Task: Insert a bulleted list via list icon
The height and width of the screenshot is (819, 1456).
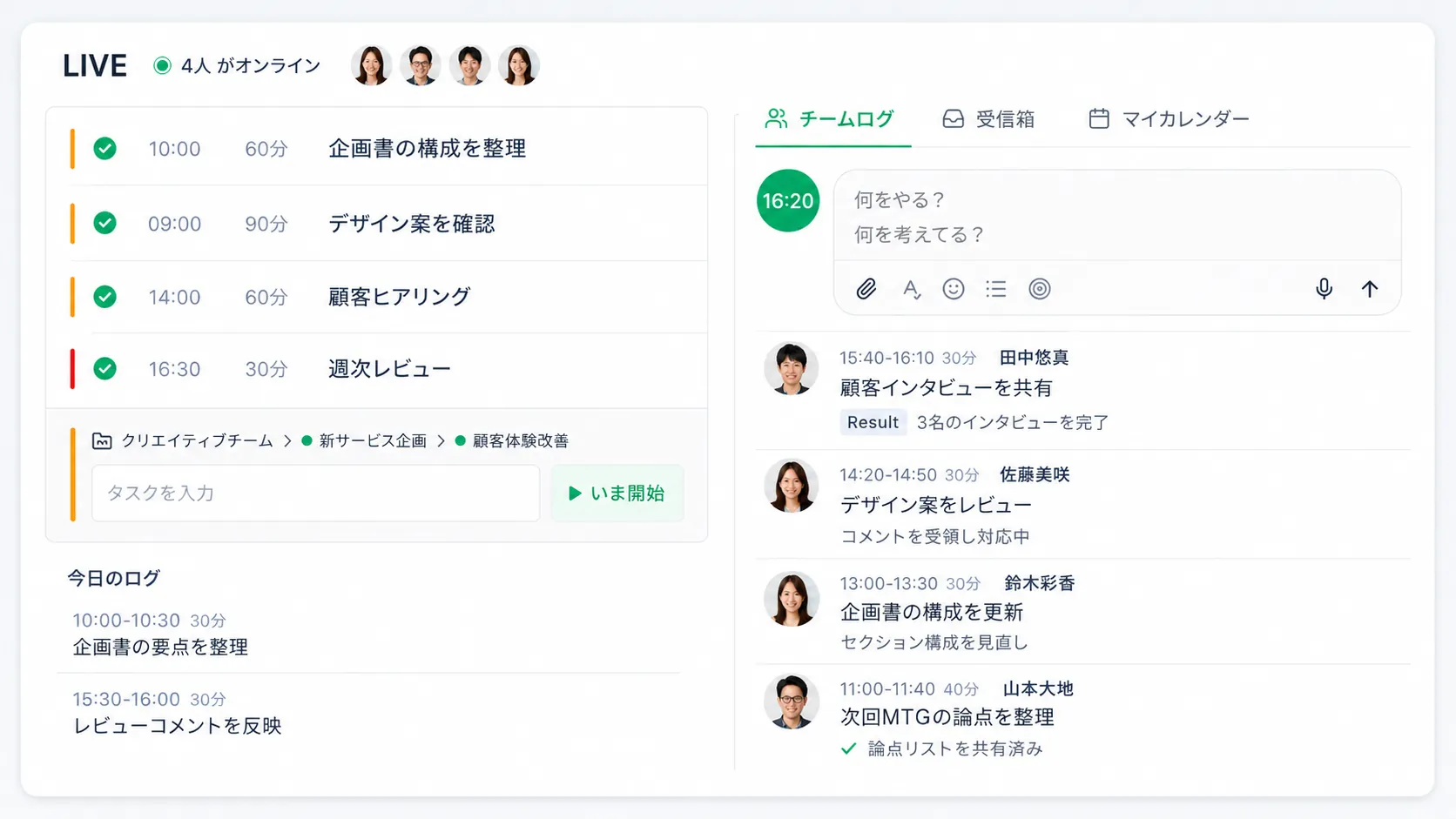Action: click(996, 289)
